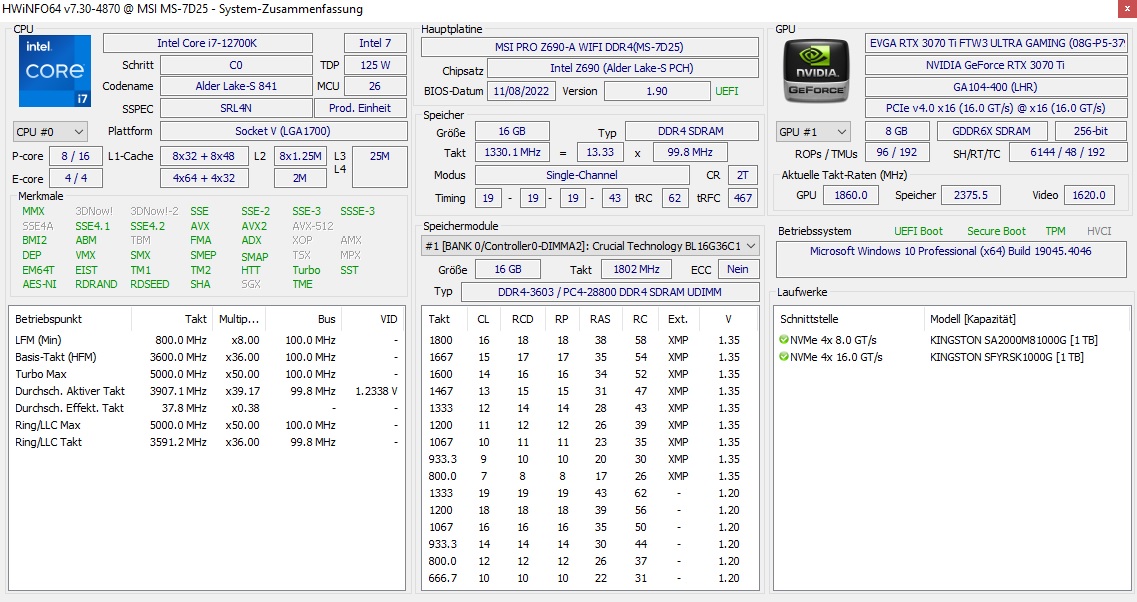
Task: Click the AVX-512 feature flag
Action: pos(313,226)
